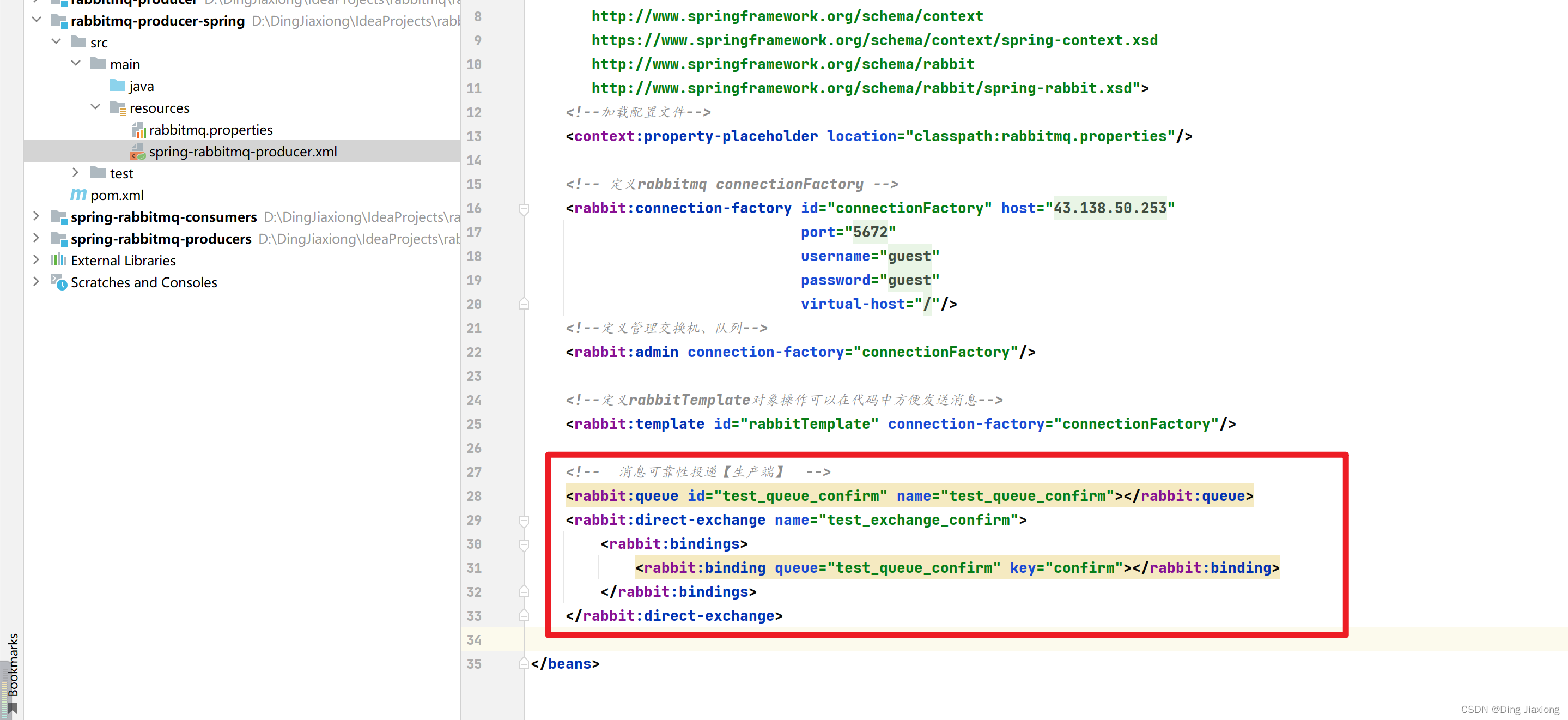Click key="confirm" attribute
Image resolution: width=1568 pixels, height=720 pixels.
[1066, 568]
